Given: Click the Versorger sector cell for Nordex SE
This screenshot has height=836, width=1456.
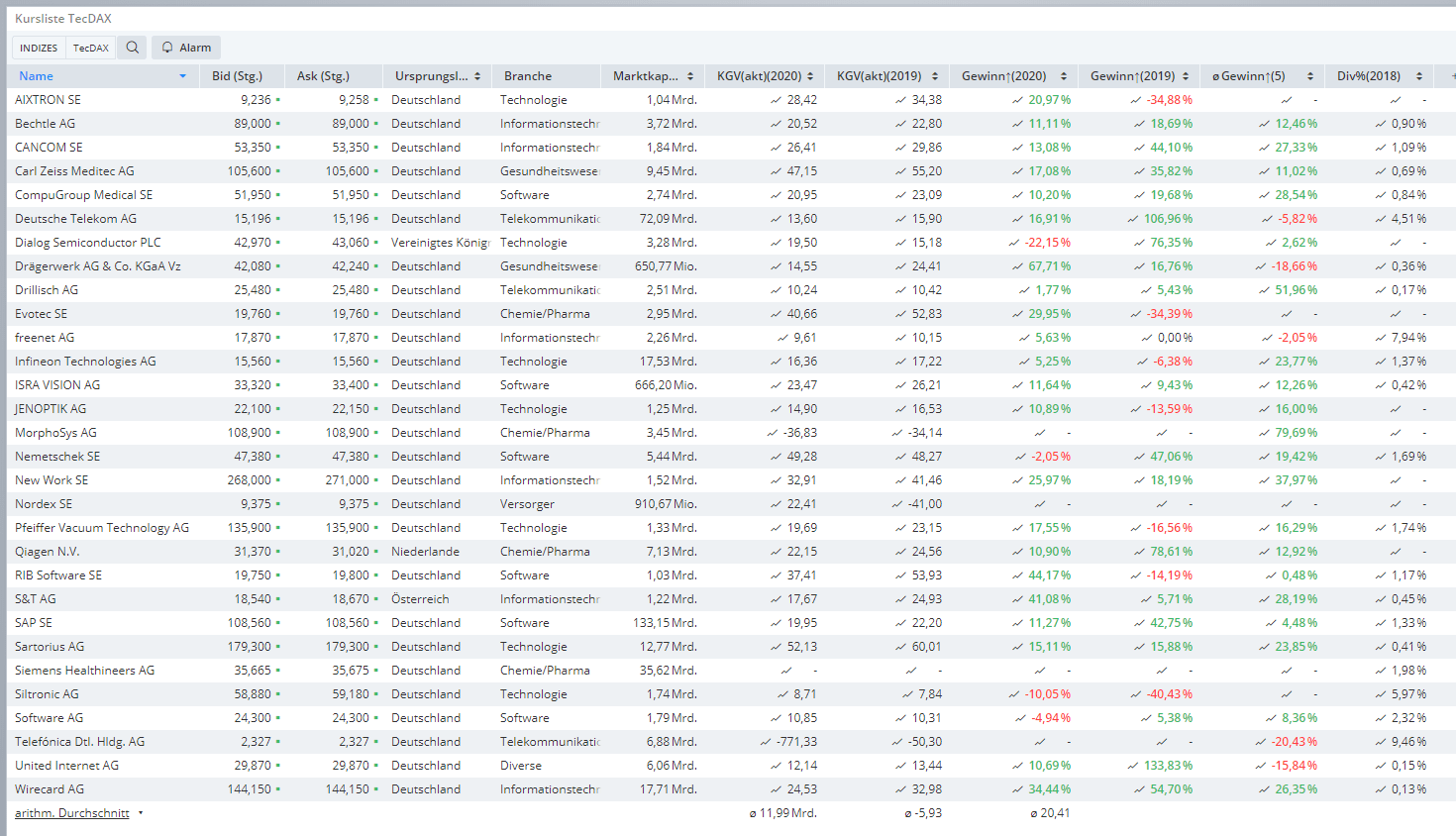Looking at the screenshot, I should (527, 504).
